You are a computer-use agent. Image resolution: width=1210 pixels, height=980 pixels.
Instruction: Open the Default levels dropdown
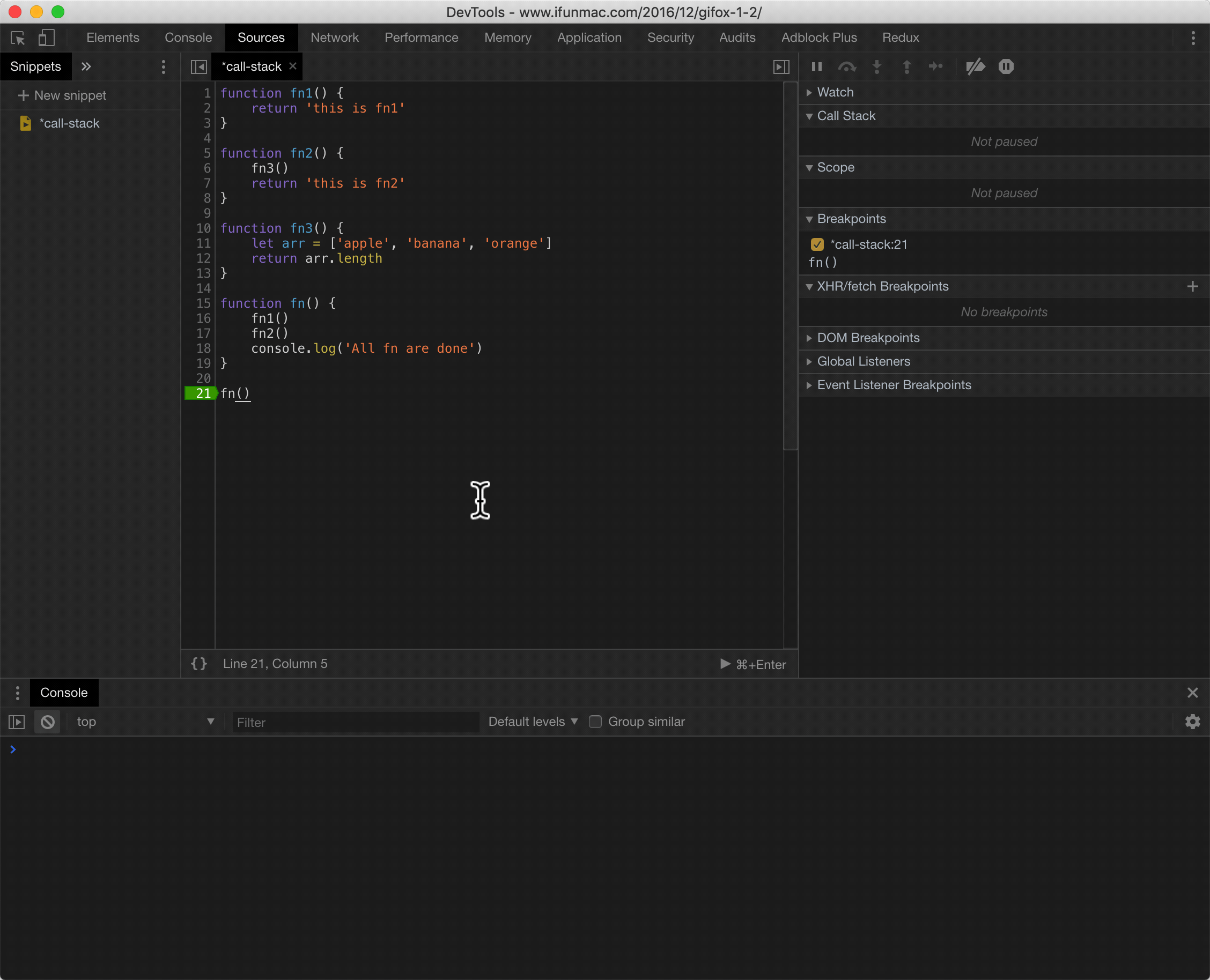click(x=533, y=722)
